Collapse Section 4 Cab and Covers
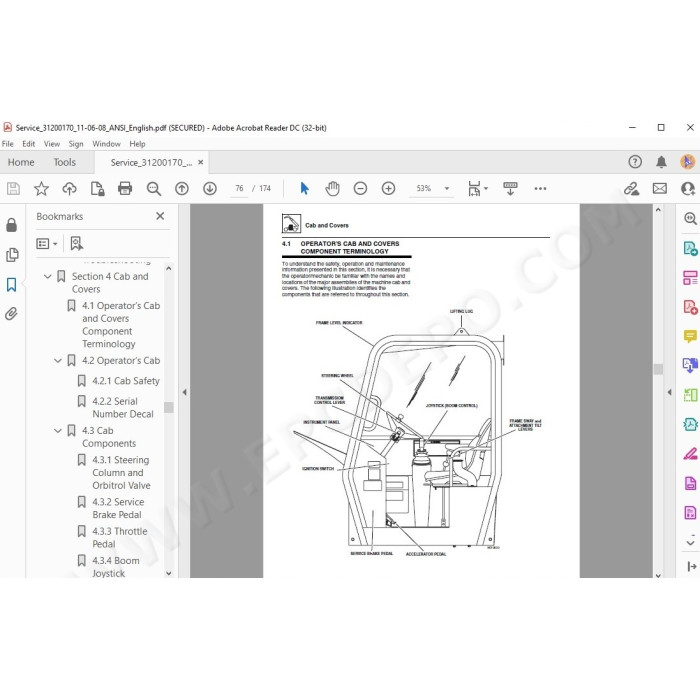The width and height of the screenshot is (700, 700). click(x=48, y=277)
